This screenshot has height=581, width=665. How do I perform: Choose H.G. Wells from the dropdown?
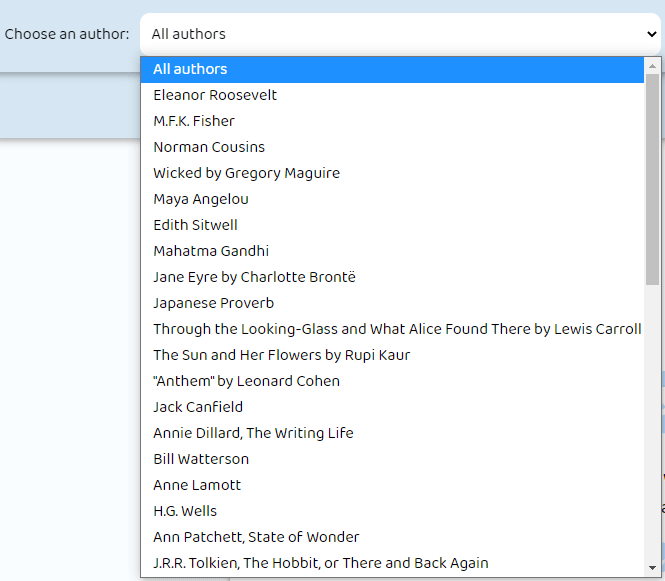[x=392, y=511]
